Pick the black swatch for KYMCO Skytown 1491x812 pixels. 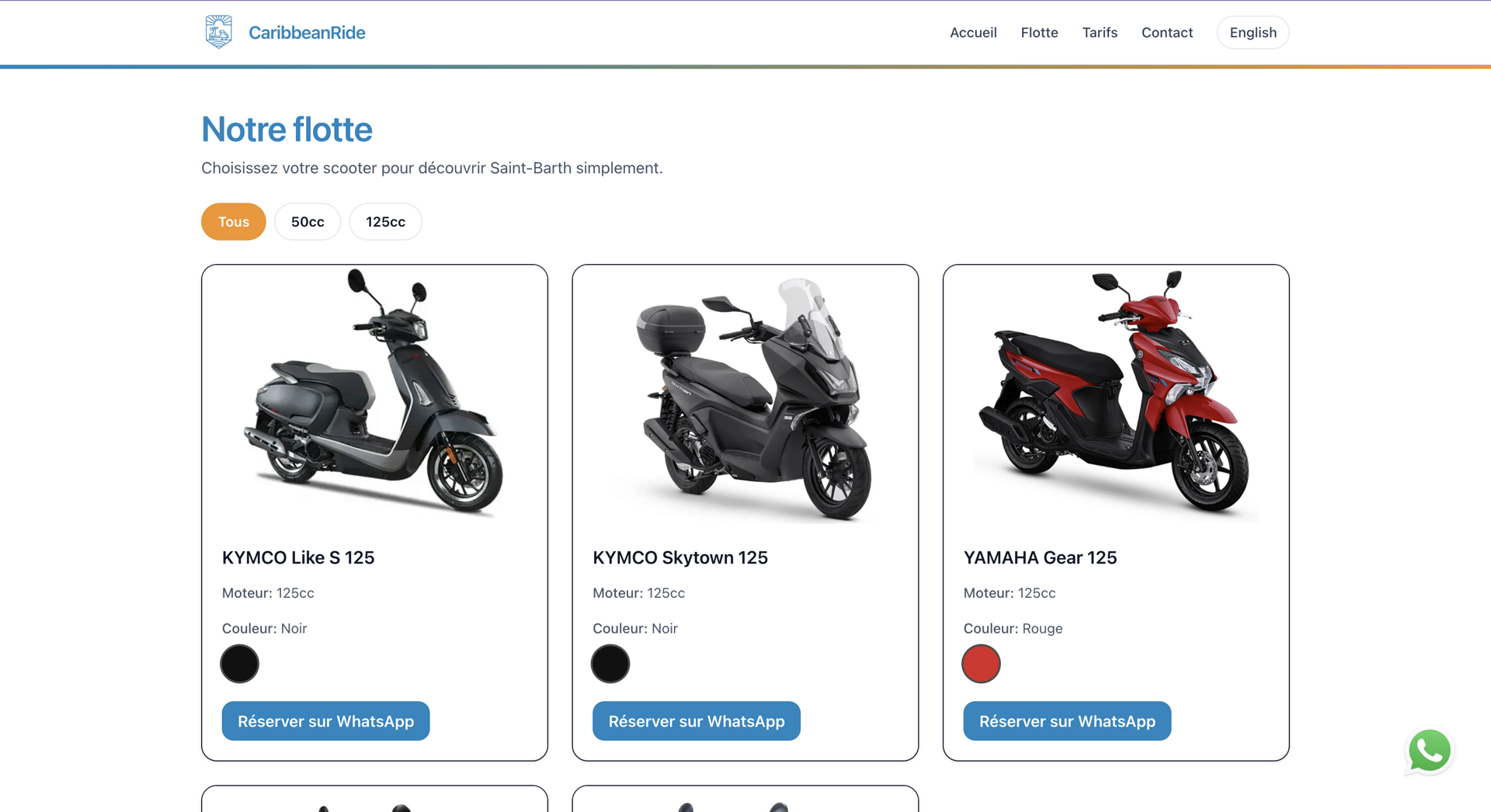610,664
